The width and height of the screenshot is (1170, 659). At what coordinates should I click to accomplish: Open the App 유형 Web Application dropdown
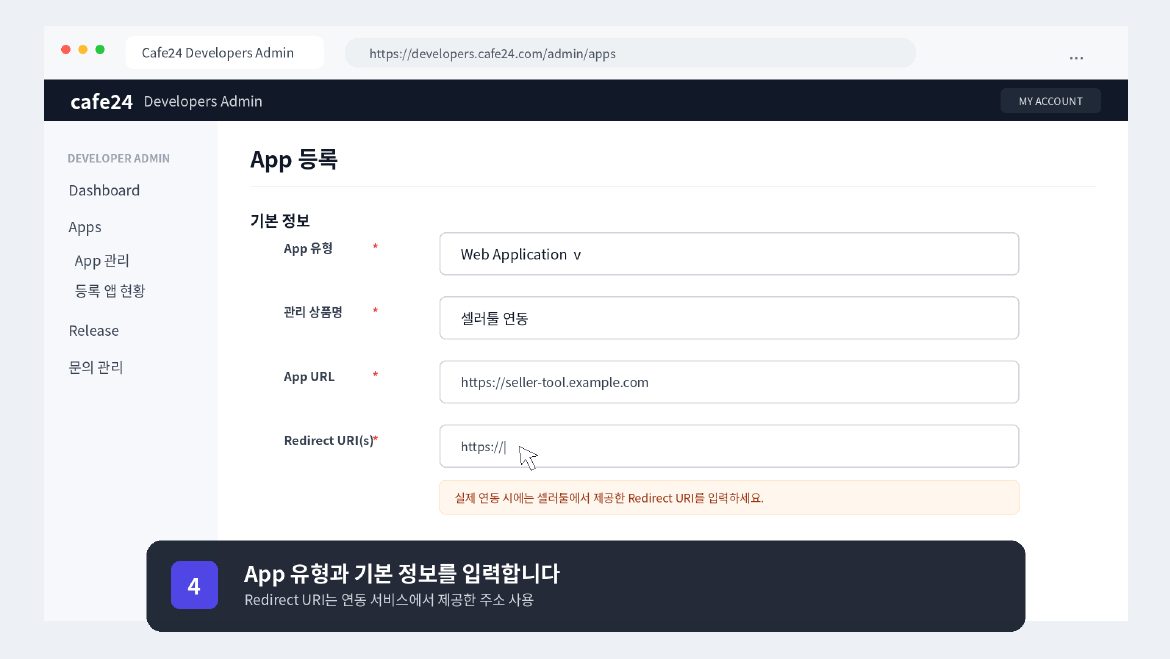(x=729, y=254)
